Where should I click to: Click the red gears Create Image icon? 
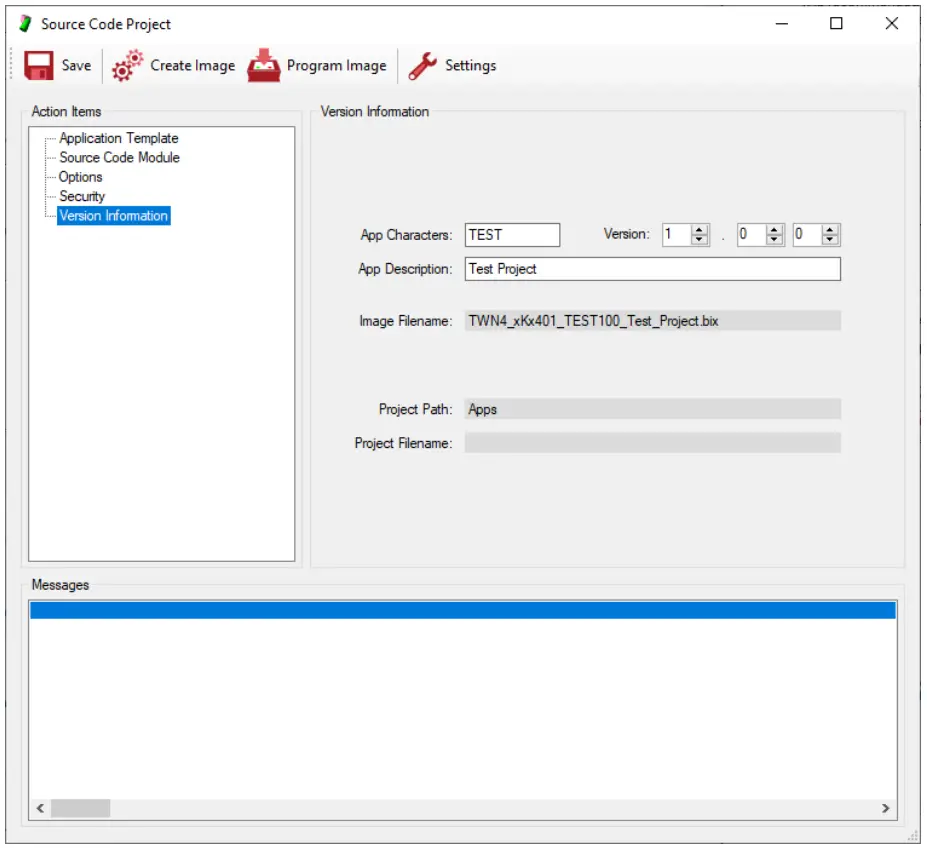[127, 66]
